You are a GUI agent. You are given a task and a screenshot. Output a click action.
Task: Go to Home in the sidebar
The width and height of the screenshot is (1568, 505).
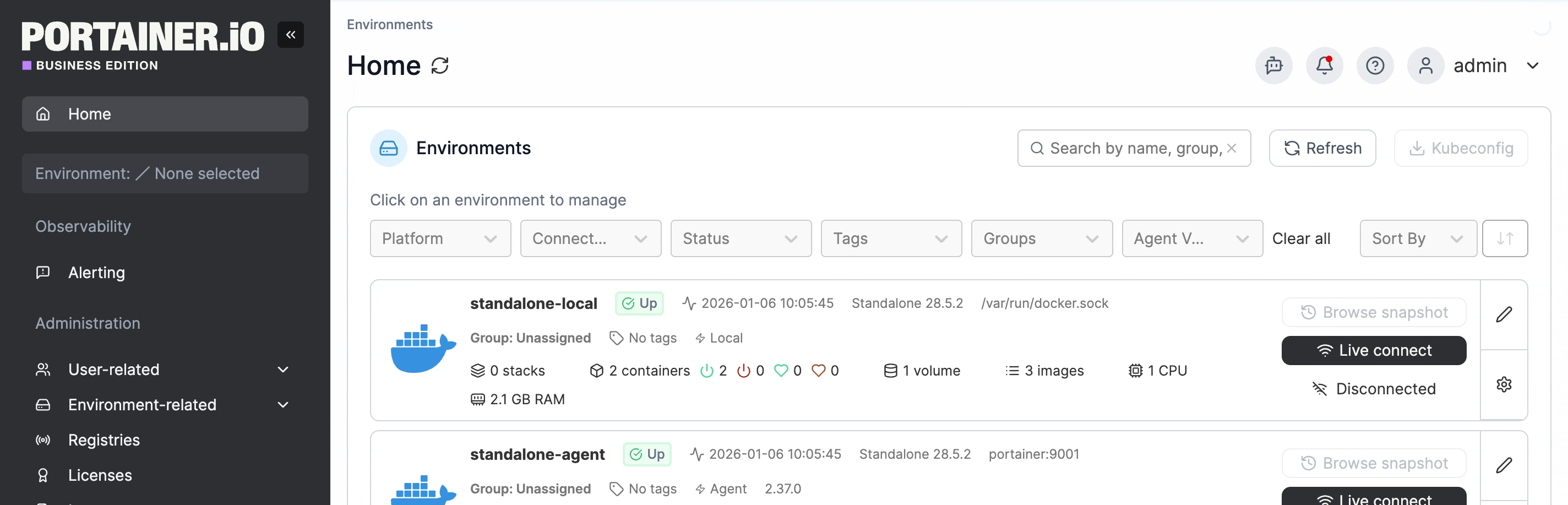point(165,114)
